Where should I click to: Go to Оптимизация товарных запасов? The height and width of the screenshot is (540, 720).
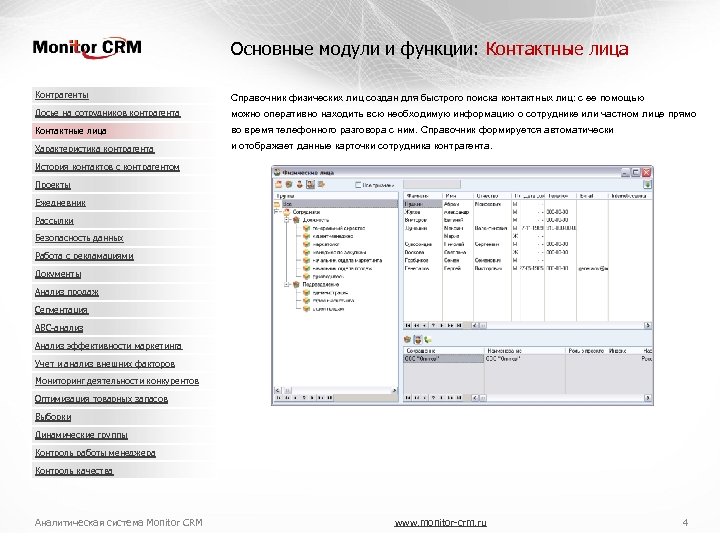coord(101,399)
